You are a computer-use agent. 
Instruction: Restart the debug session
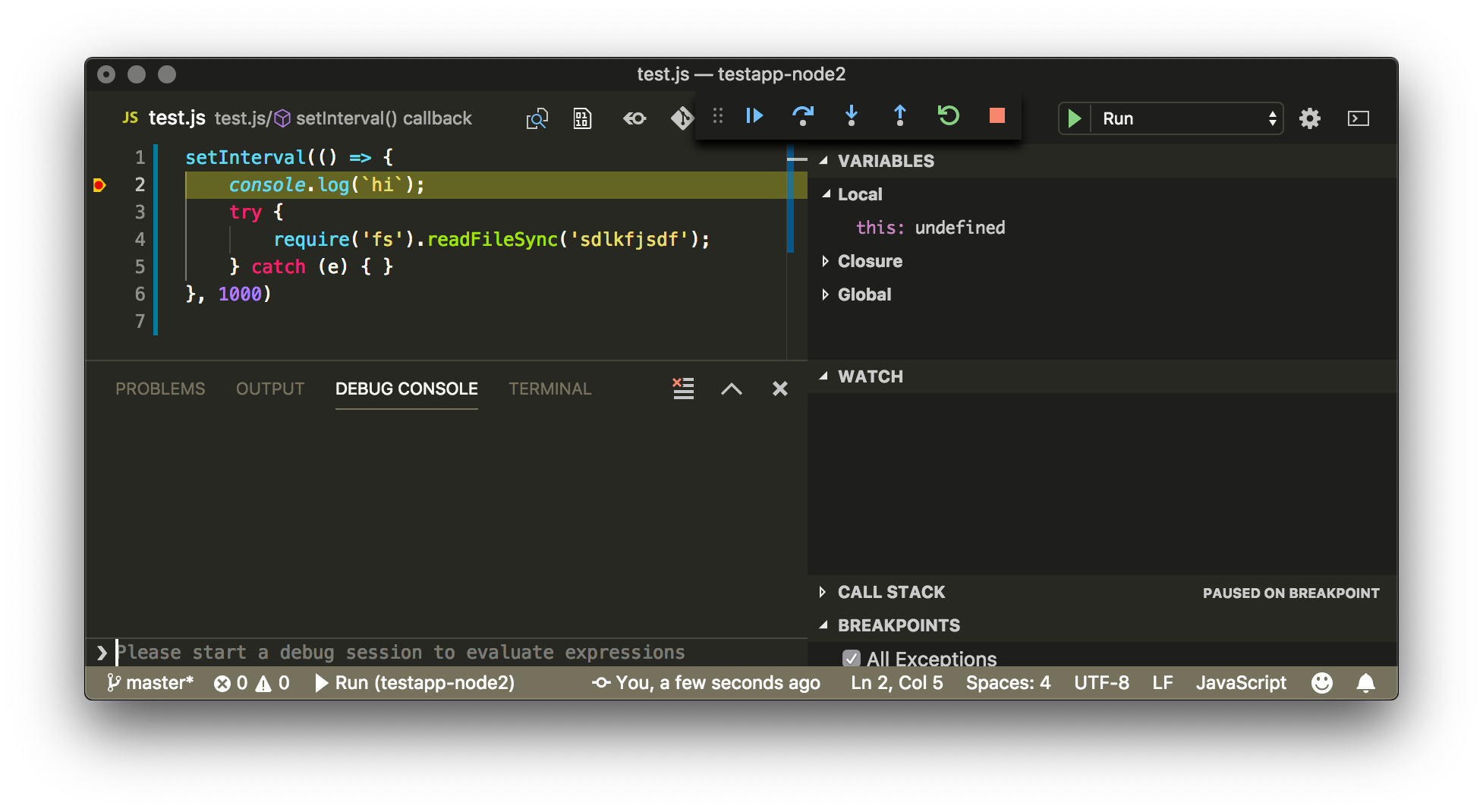pos(948,116)
